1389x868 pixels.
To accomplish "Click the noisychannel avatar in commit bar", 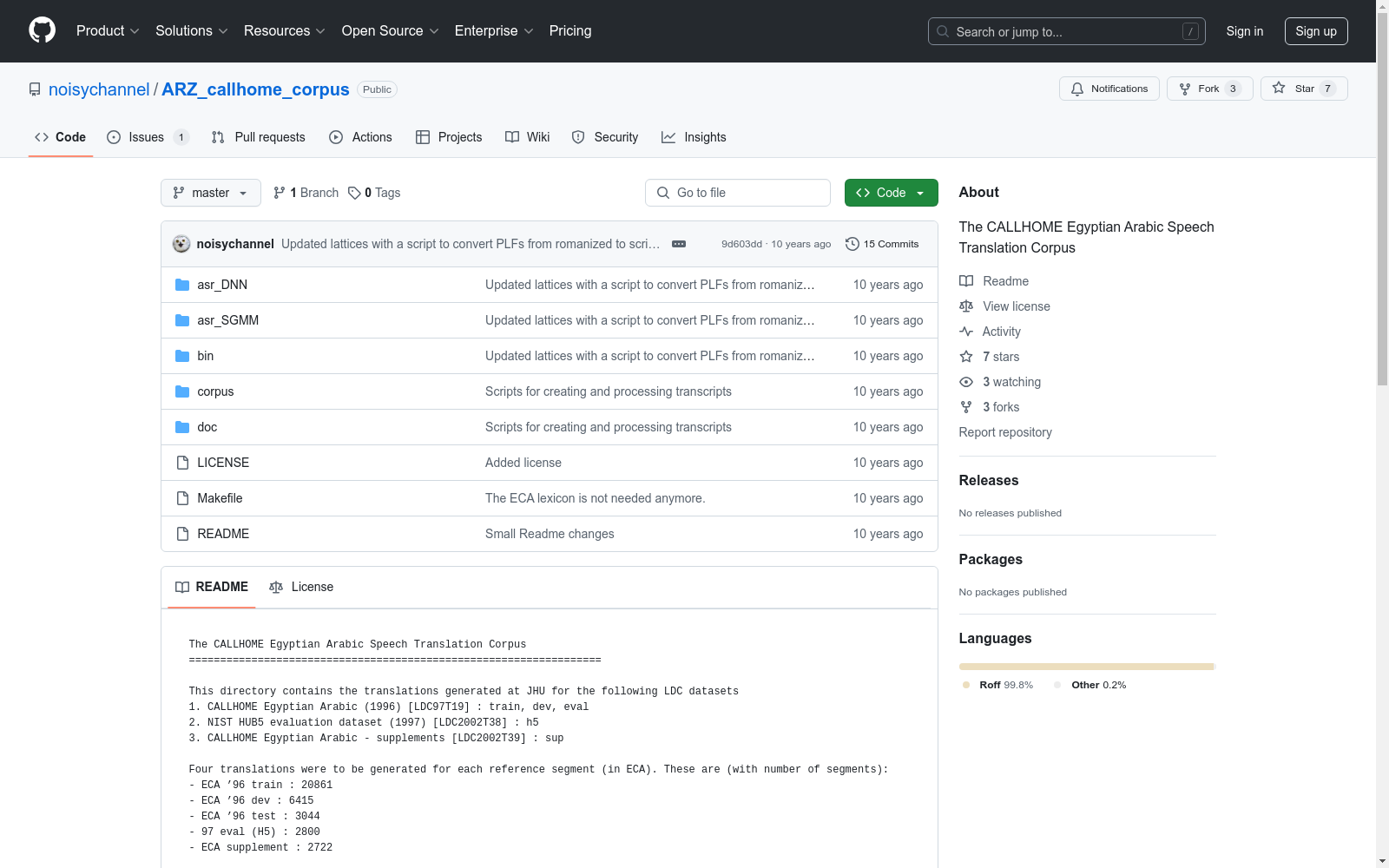I will (181, 244).
